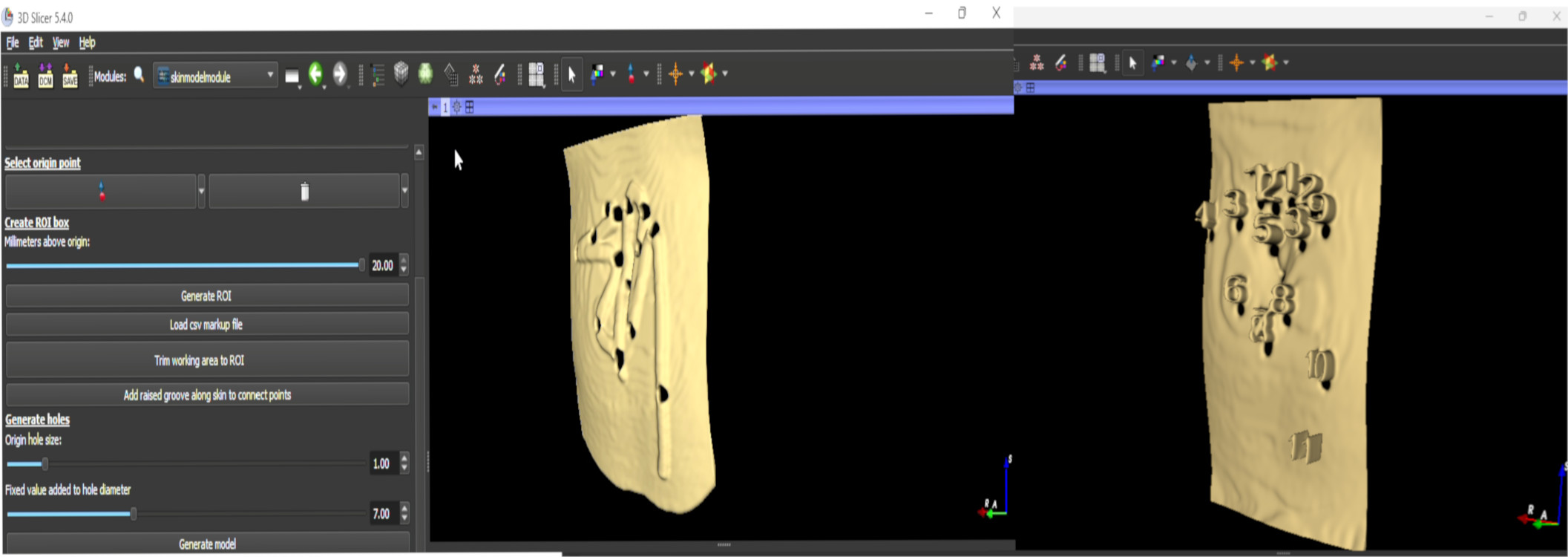Open the skinmodelmodule module dropdown

point(216,76)
